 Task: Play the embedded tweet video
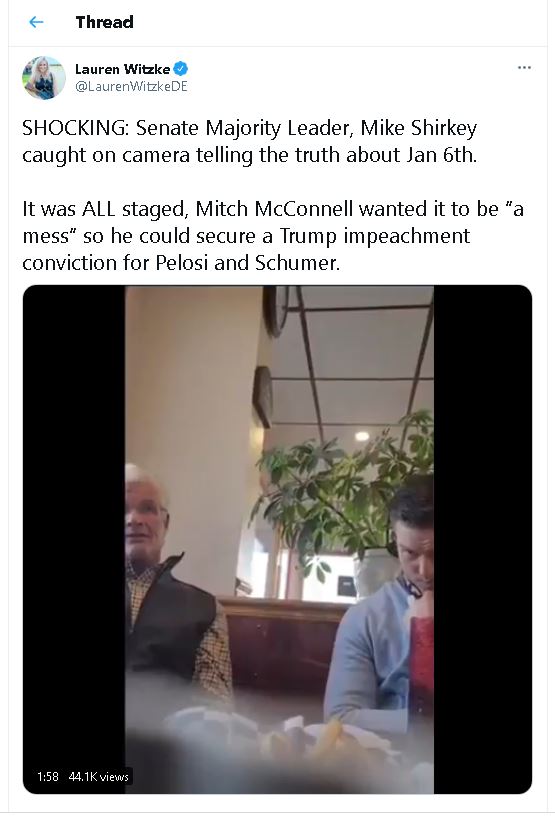click(277, 540)
